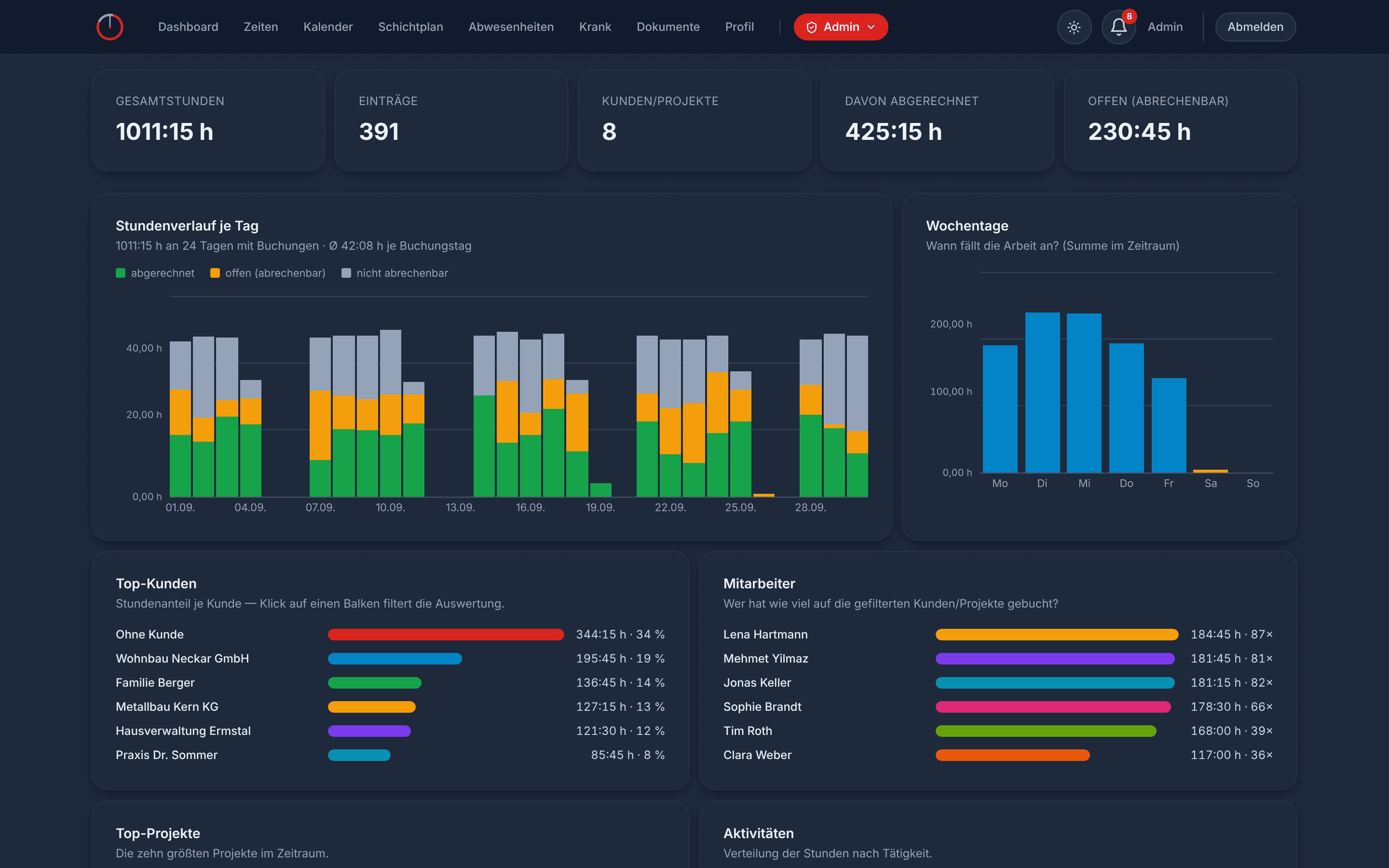The width and height of the screenshot is (1389, 868).
Task: Click shield icon in Admin button
Action: tap(812, 27)
